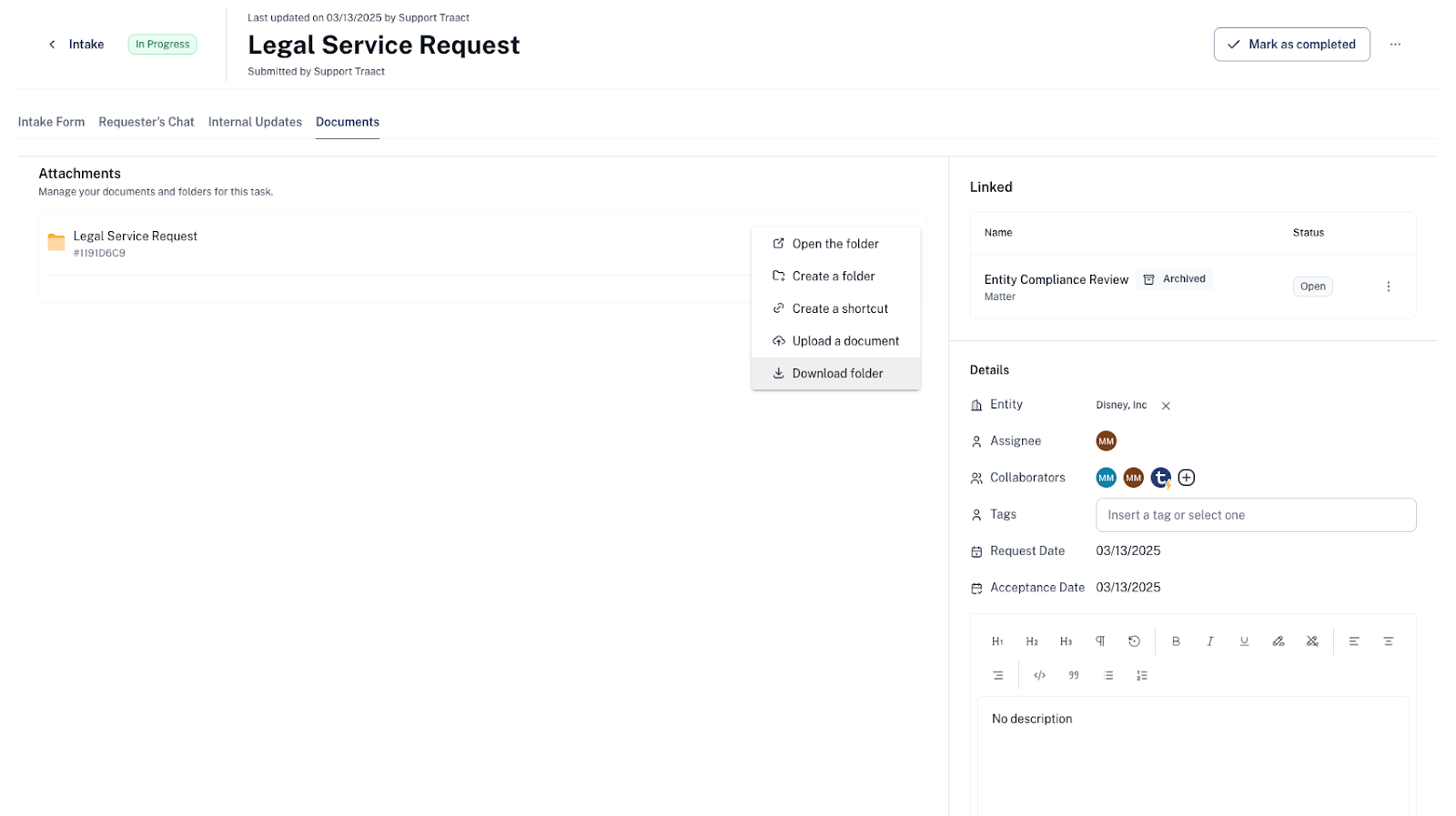Open kebab menu for Entity Compliance Review
Viewport: 1456px width, 816px height.
pyautogui.click(x=1388, y=287)
